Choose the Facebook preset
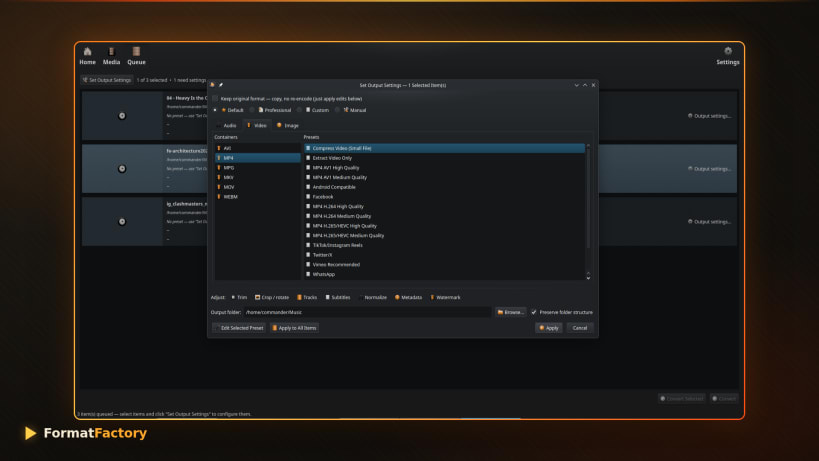 pos(444,197)
